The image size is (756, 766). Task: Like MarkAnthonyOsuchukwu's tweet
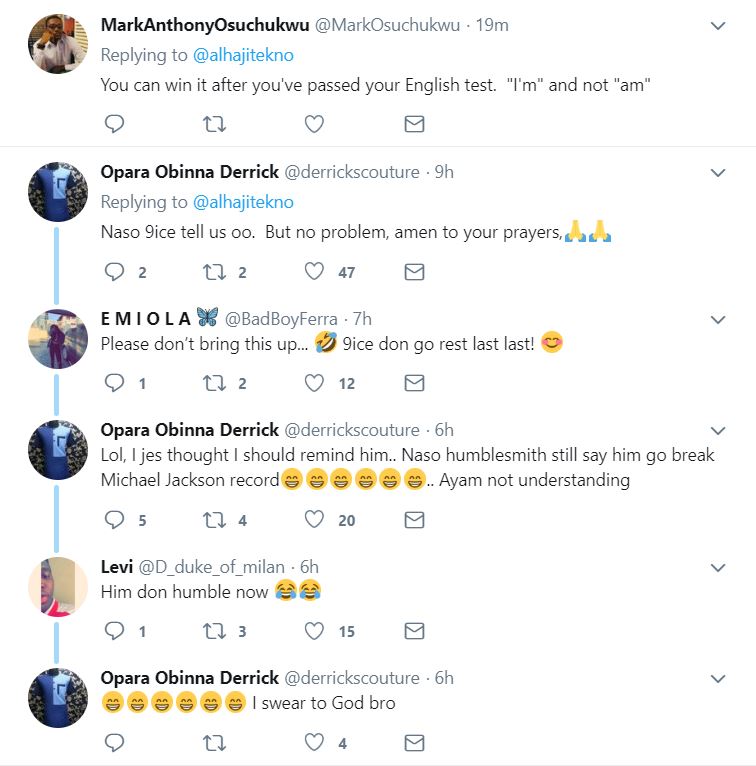314,124
